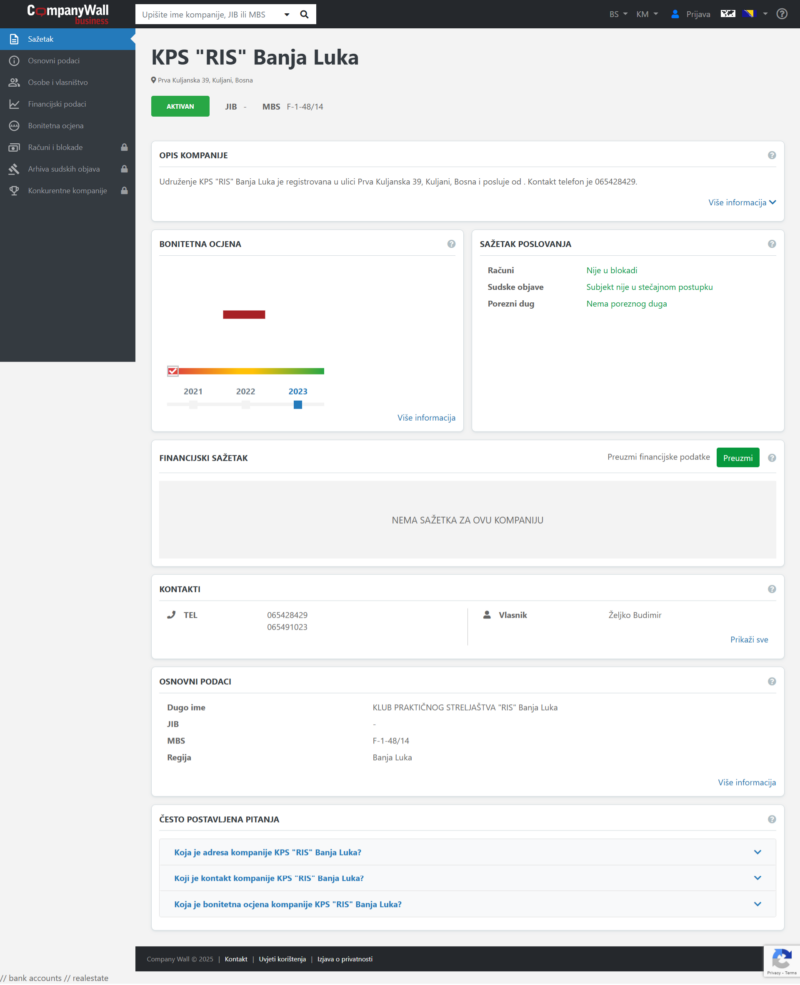Viewport: 800px width, 985px height.
Task: Open the KM currency dropdown
Action: tap(647, 14)
